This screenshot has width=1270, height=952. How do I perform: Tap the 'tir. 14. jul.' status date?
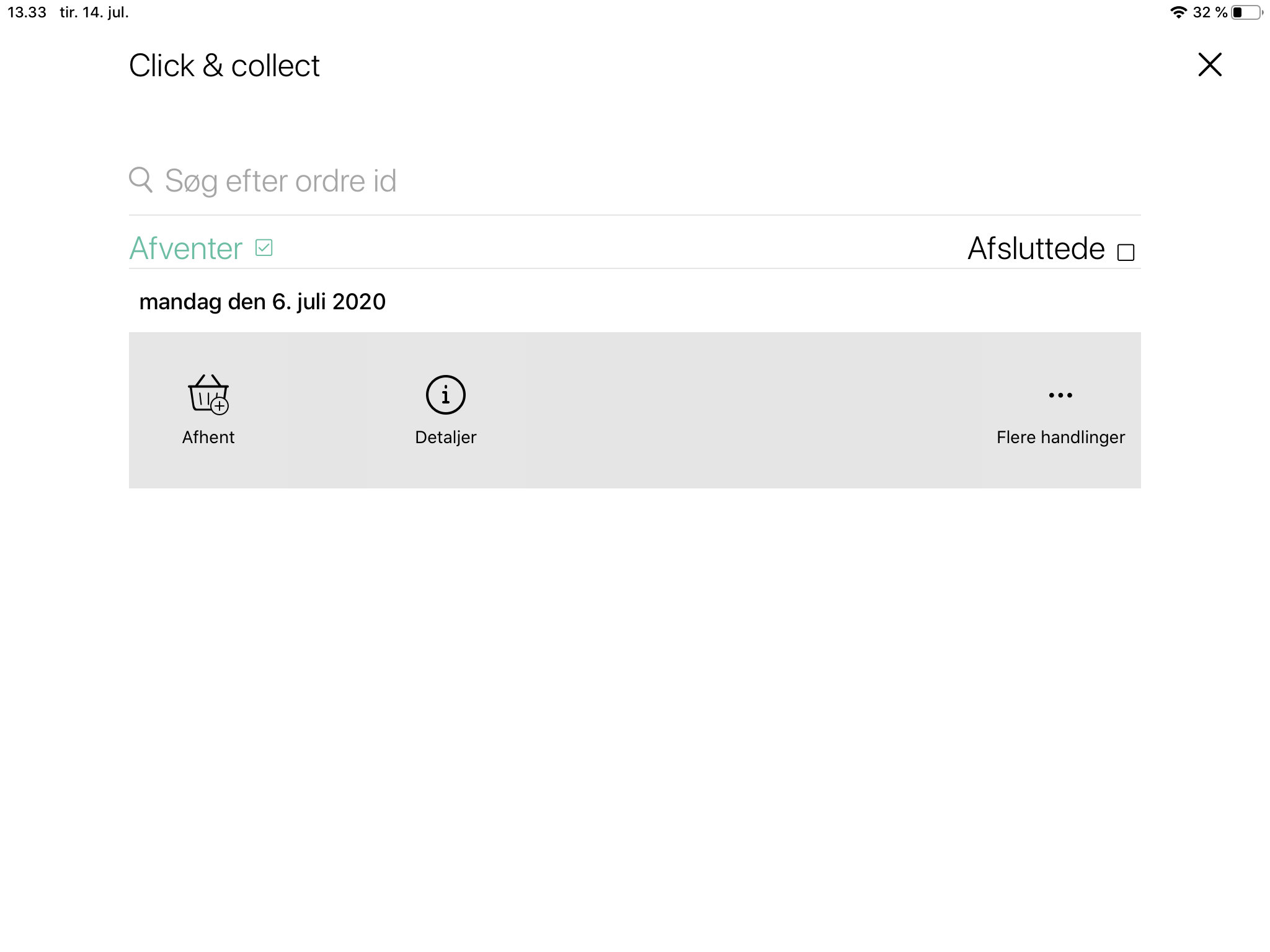94,12
